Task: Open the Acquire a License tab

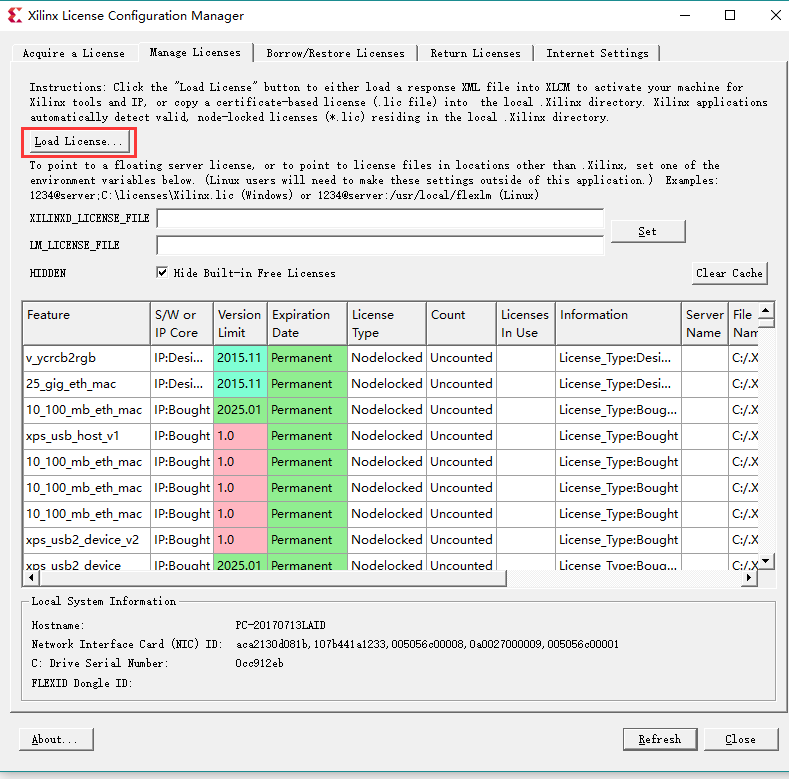Action: tap(74, 53)
